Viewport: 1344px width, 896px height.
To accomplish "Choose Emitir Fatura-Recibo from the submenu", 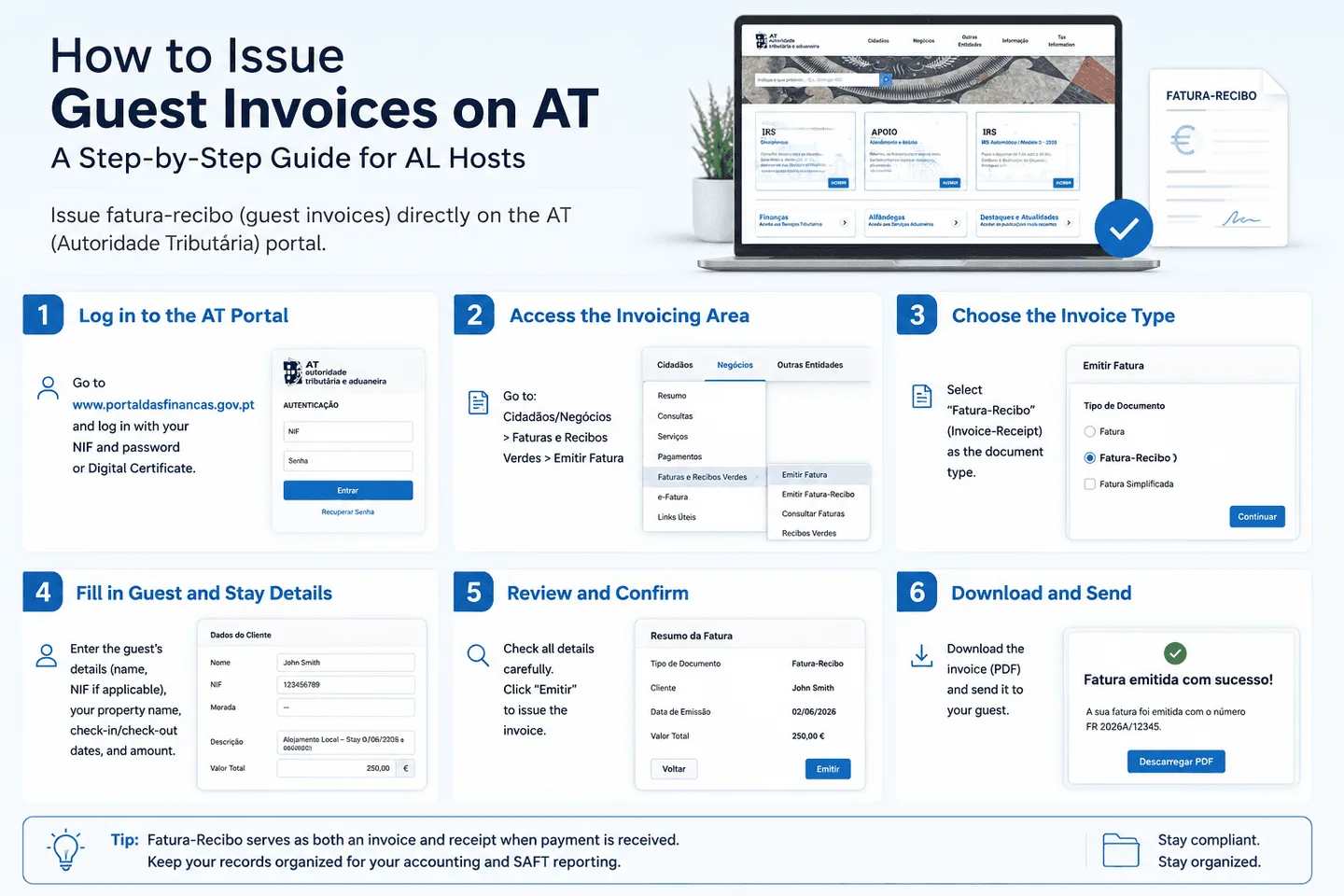I will click(819, 495).
